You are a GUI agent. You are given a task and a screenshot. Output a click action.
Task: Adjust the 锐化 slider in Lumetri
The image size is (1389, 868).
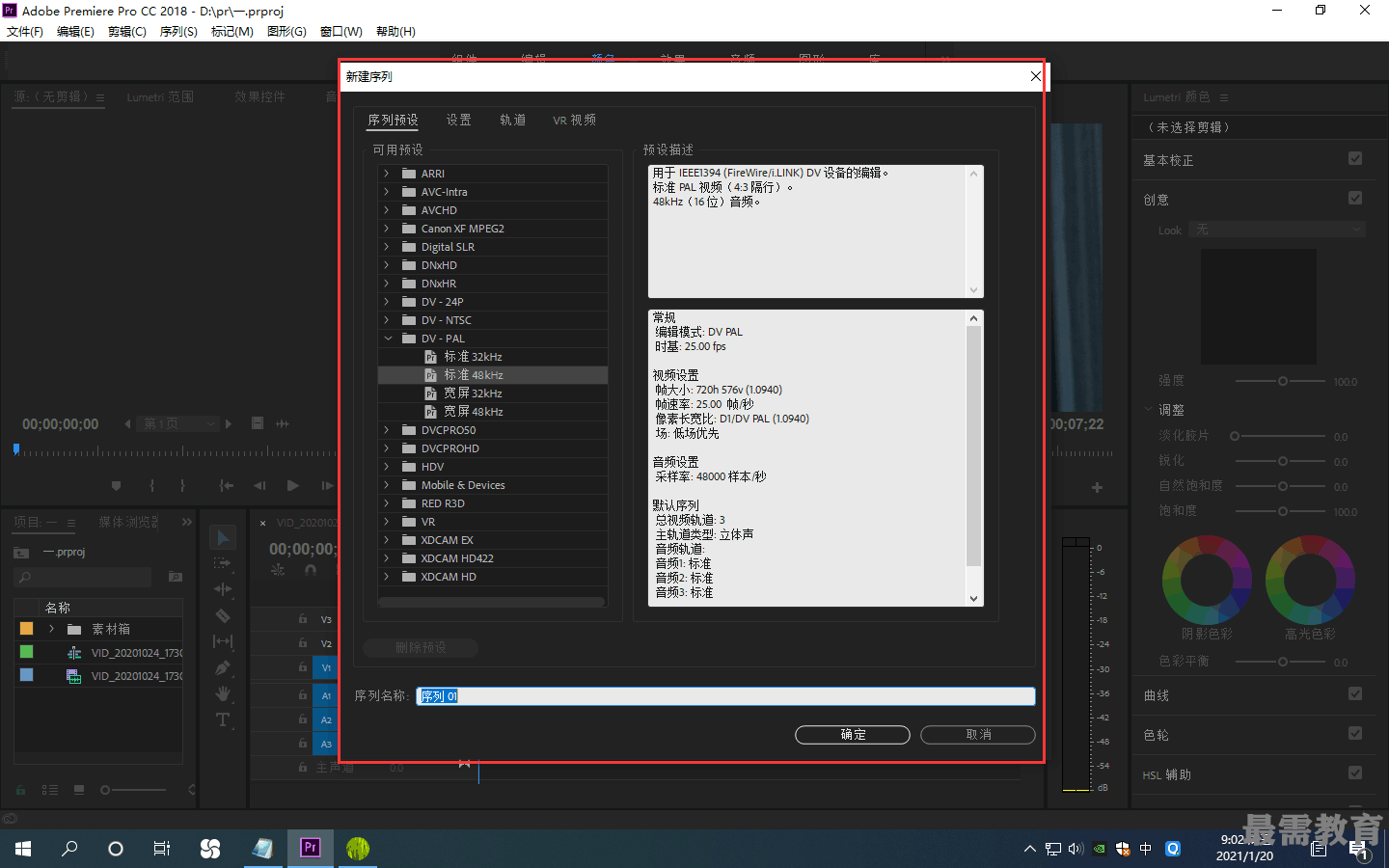1282,461
